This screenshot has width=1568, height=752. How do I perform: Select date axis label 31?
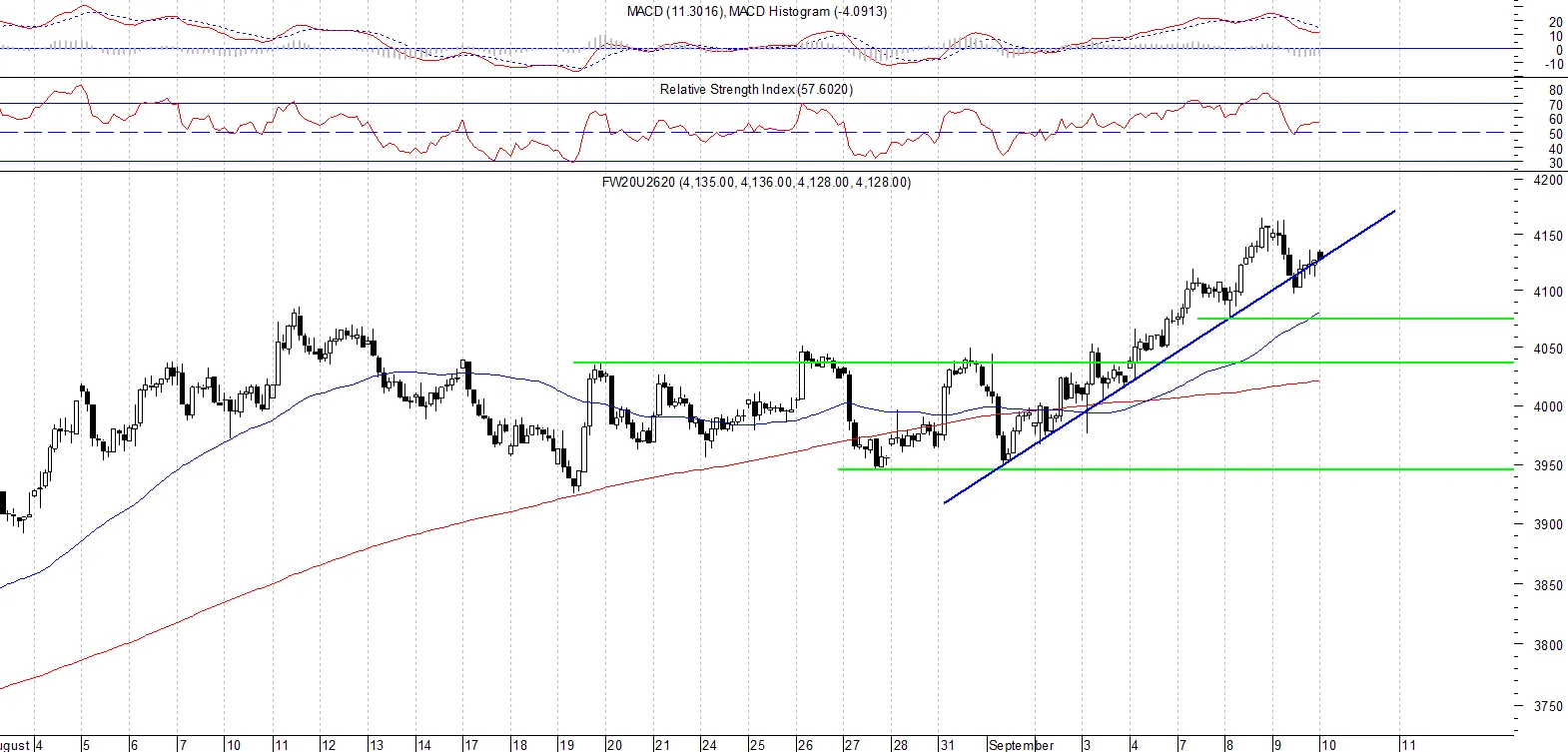(947, 745)
